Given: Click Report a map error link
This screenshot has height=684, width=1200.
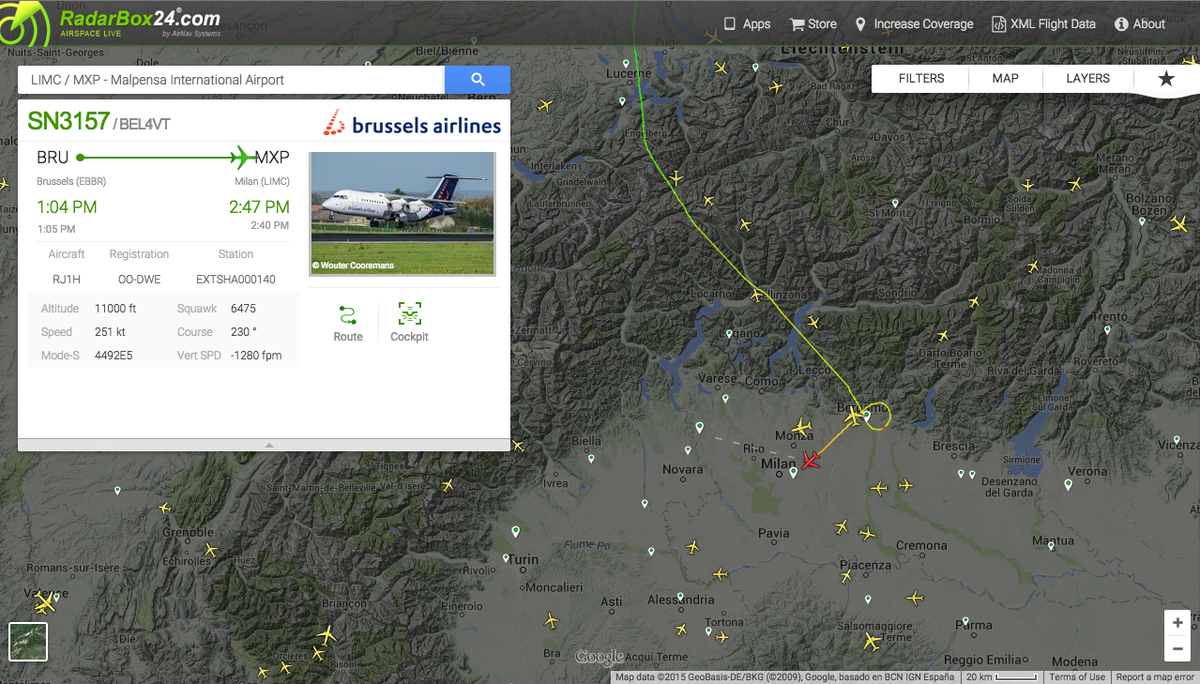Looking at the screenshot, I should click(1155, 677).
